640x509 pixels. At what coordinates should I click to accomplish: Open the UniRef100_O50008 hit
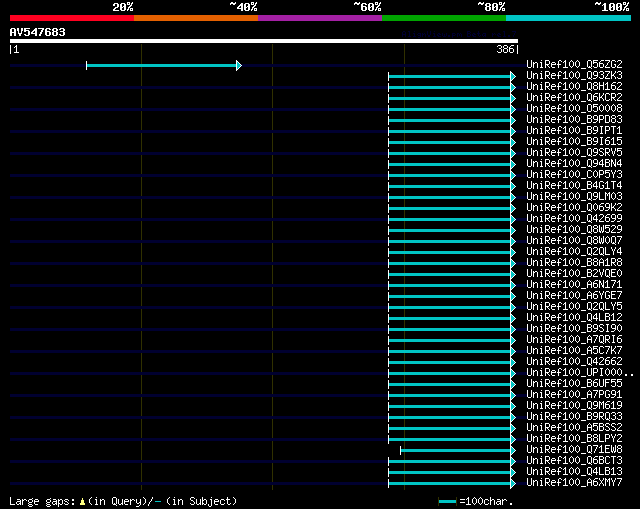[574, 109]
